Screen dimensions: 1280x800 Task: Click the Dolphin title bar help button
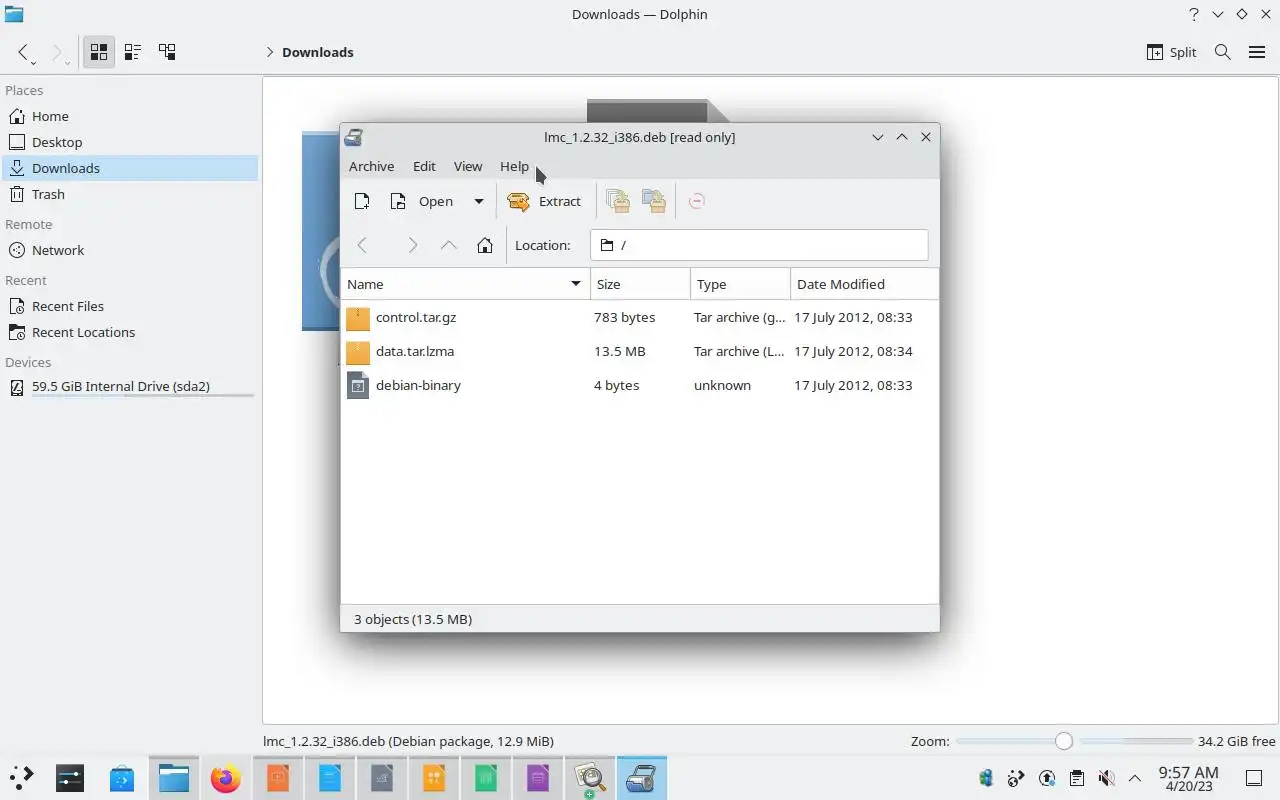(x=1193, y=14)
